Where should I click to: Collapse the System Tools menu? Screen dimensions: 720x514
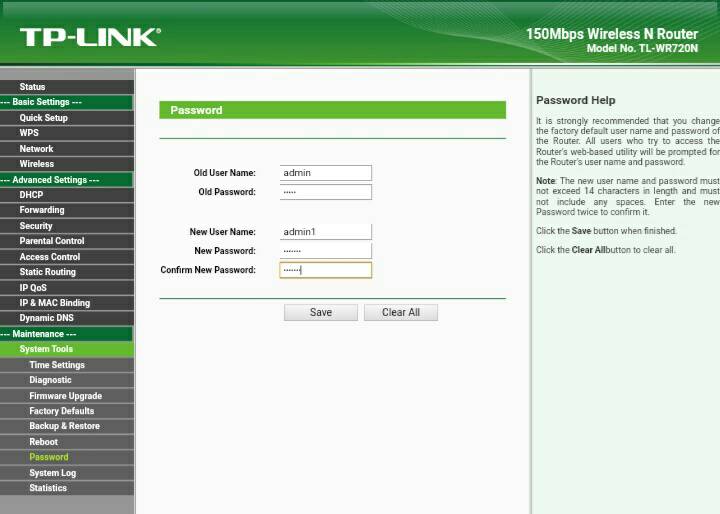click(x=67, y=349)
